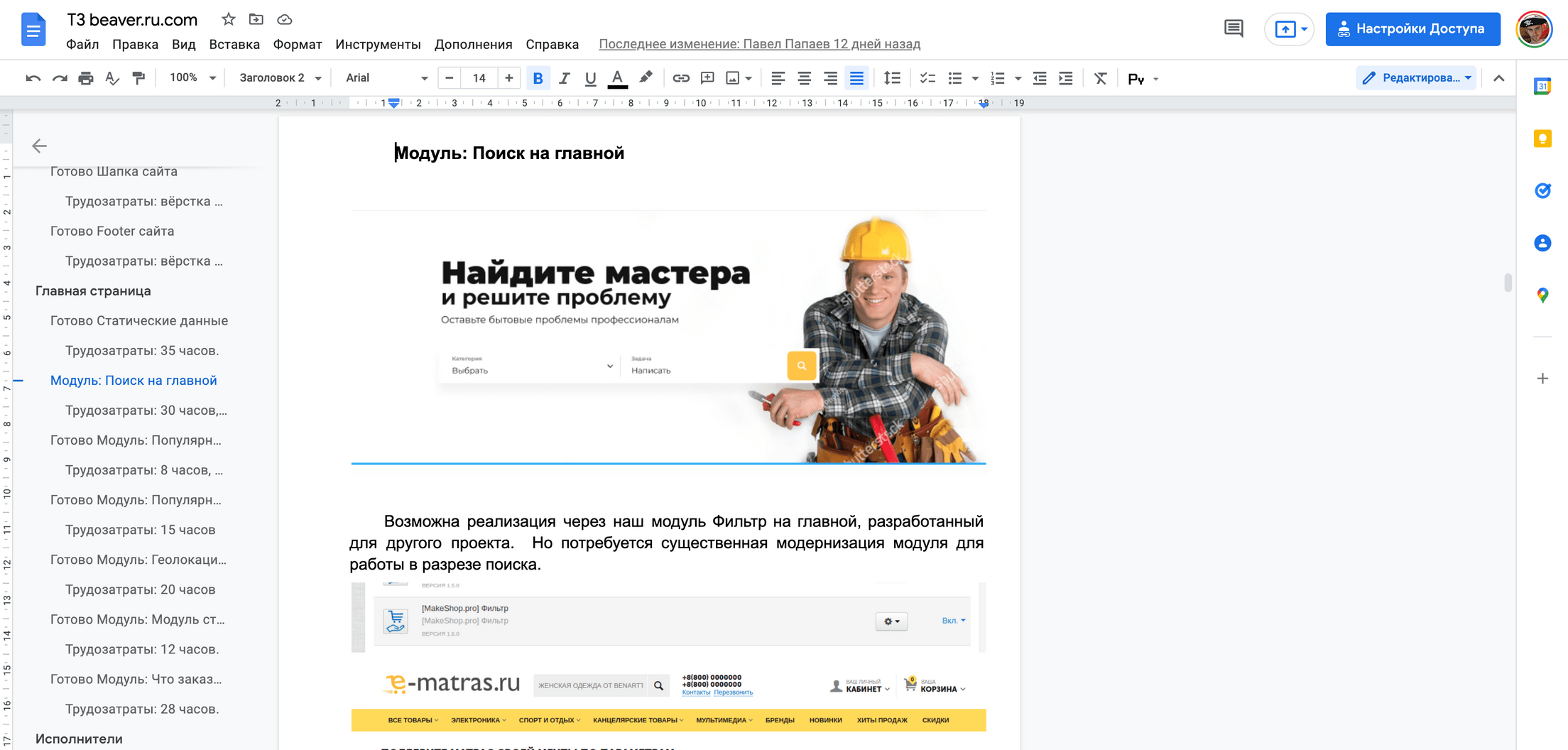Open the paragraph style dropdown
This screenshot has width=1568, height=750.
[x=280, y=78]
